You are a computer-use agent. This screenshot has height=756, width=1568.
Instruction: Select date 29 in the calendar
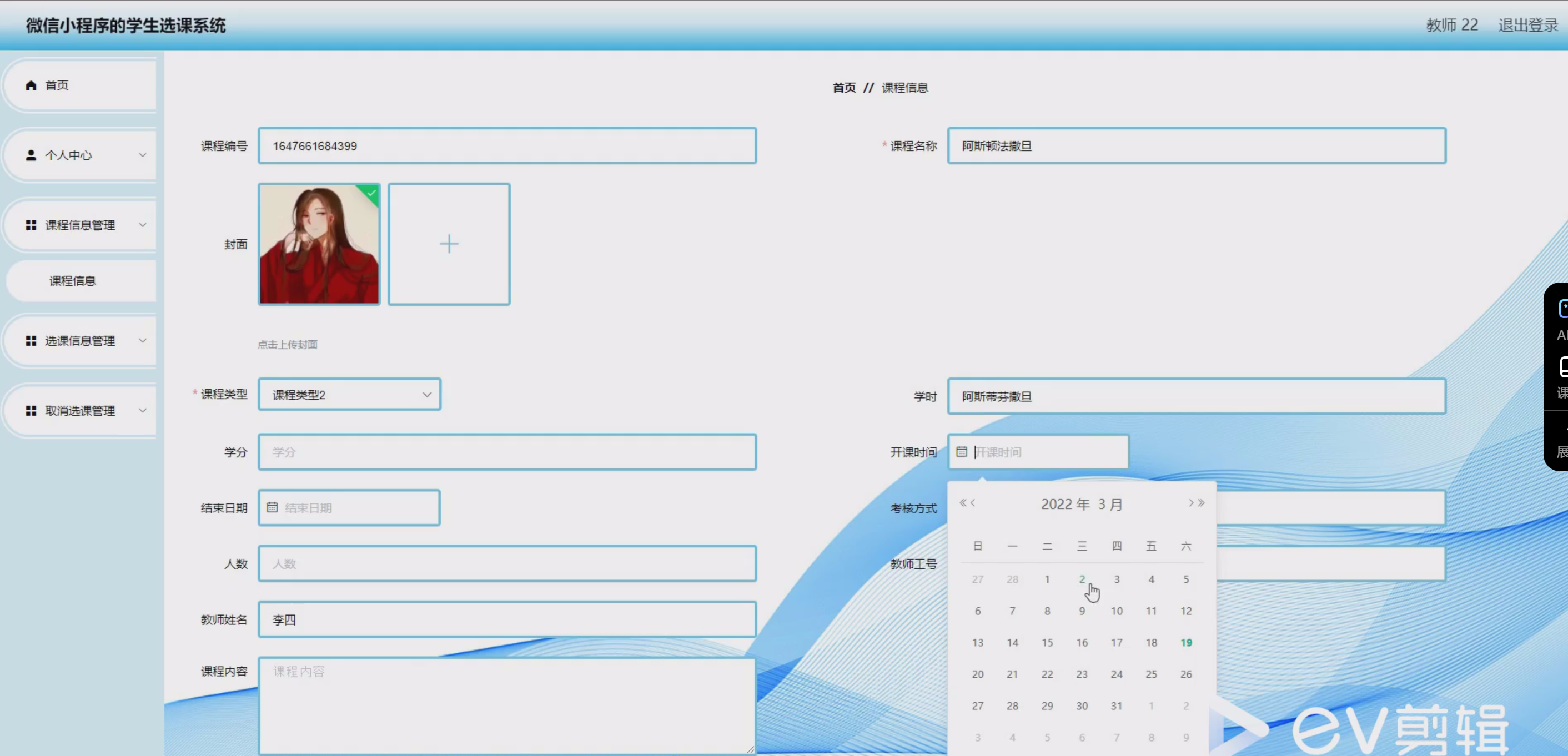pos(1047,706)
